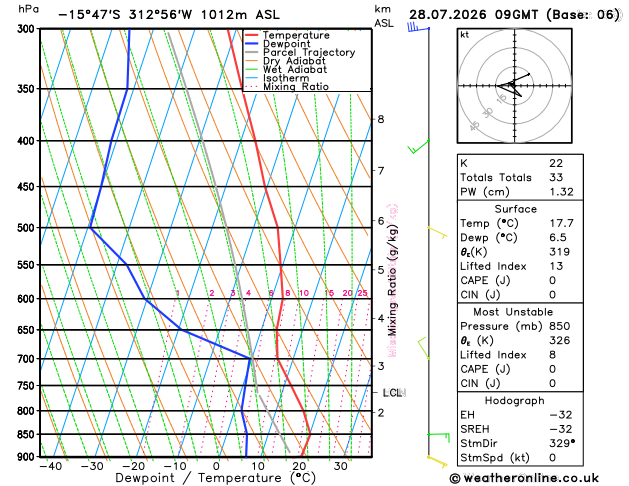Click the yellow wind barb at 900 hPa
The height and width of the screenshot is (486, 629).
coord(437,462)
